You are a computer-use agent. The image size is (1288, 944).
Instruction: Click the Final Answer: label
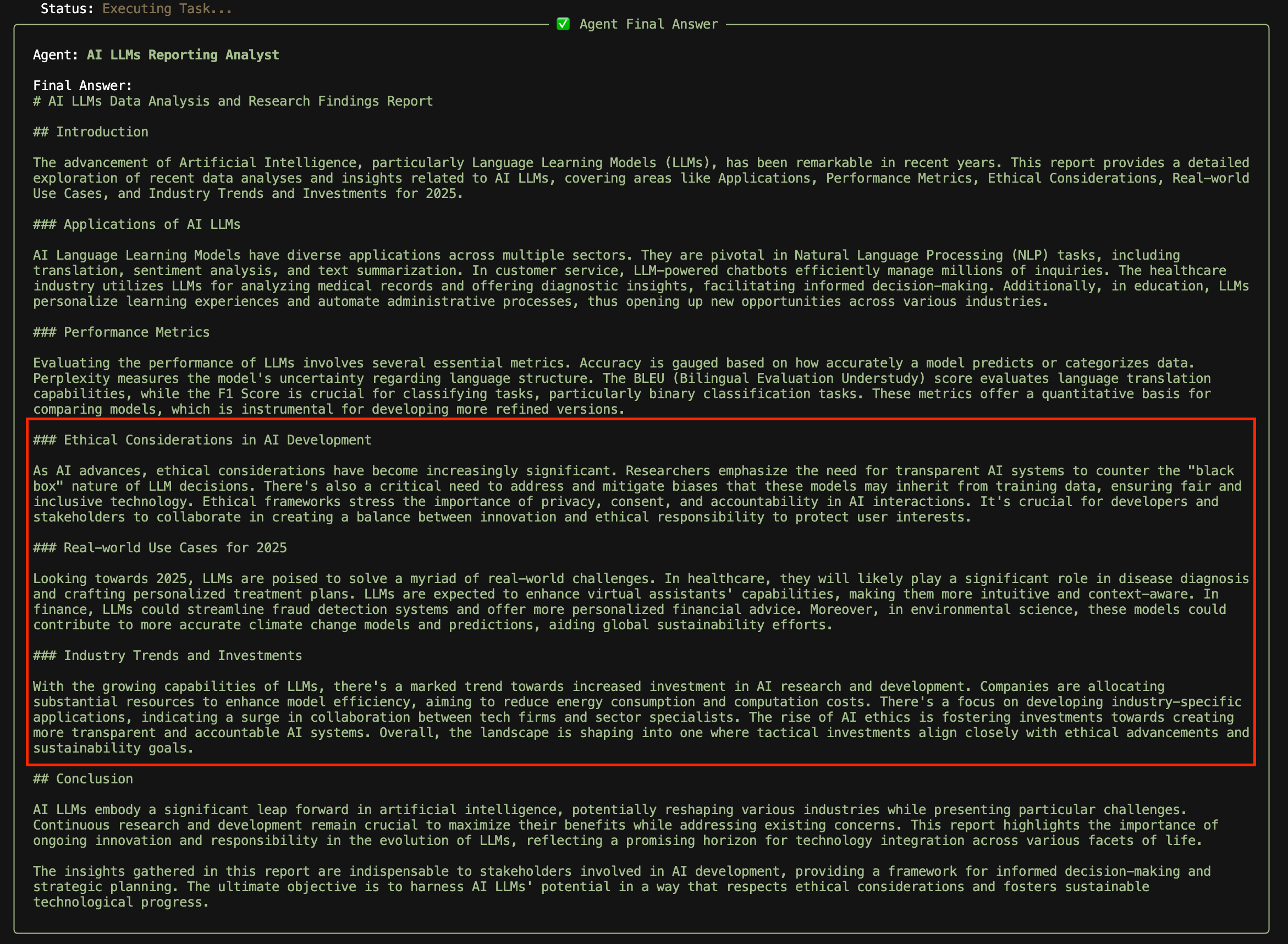(x=83, y=86)
